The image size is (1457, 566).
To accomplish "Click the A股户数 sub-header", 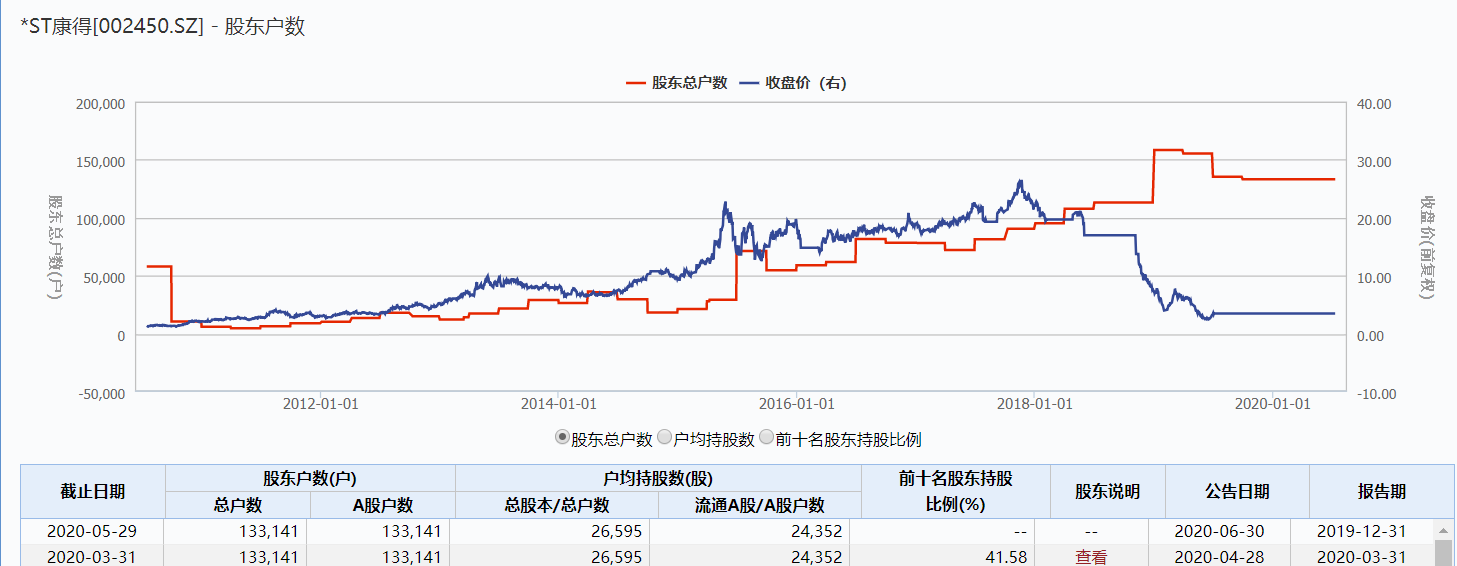I will (x=383, y=505).
